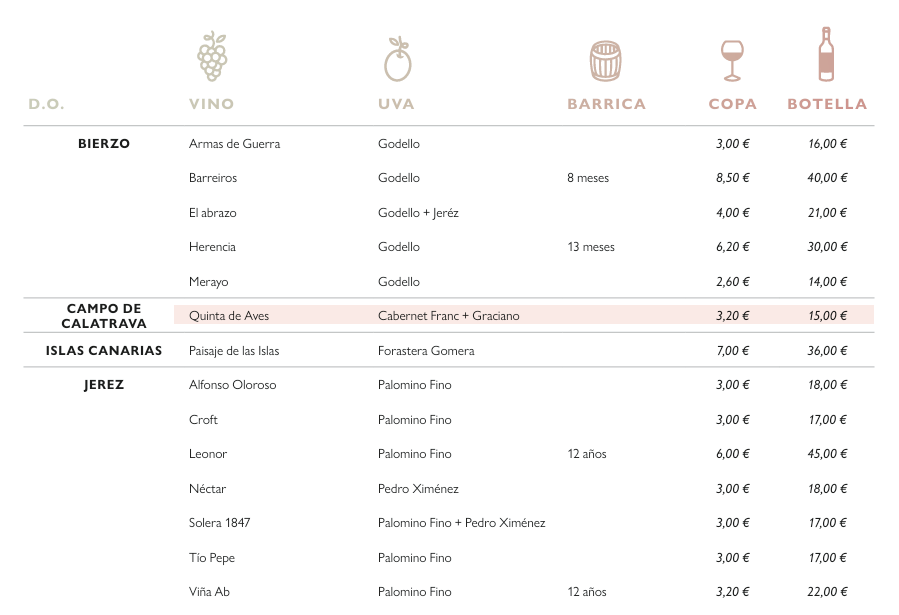Screen dimensions: 899x615
Task: Click the BIERZO region label
Action: pyautogui.click(x=104, y=144)
